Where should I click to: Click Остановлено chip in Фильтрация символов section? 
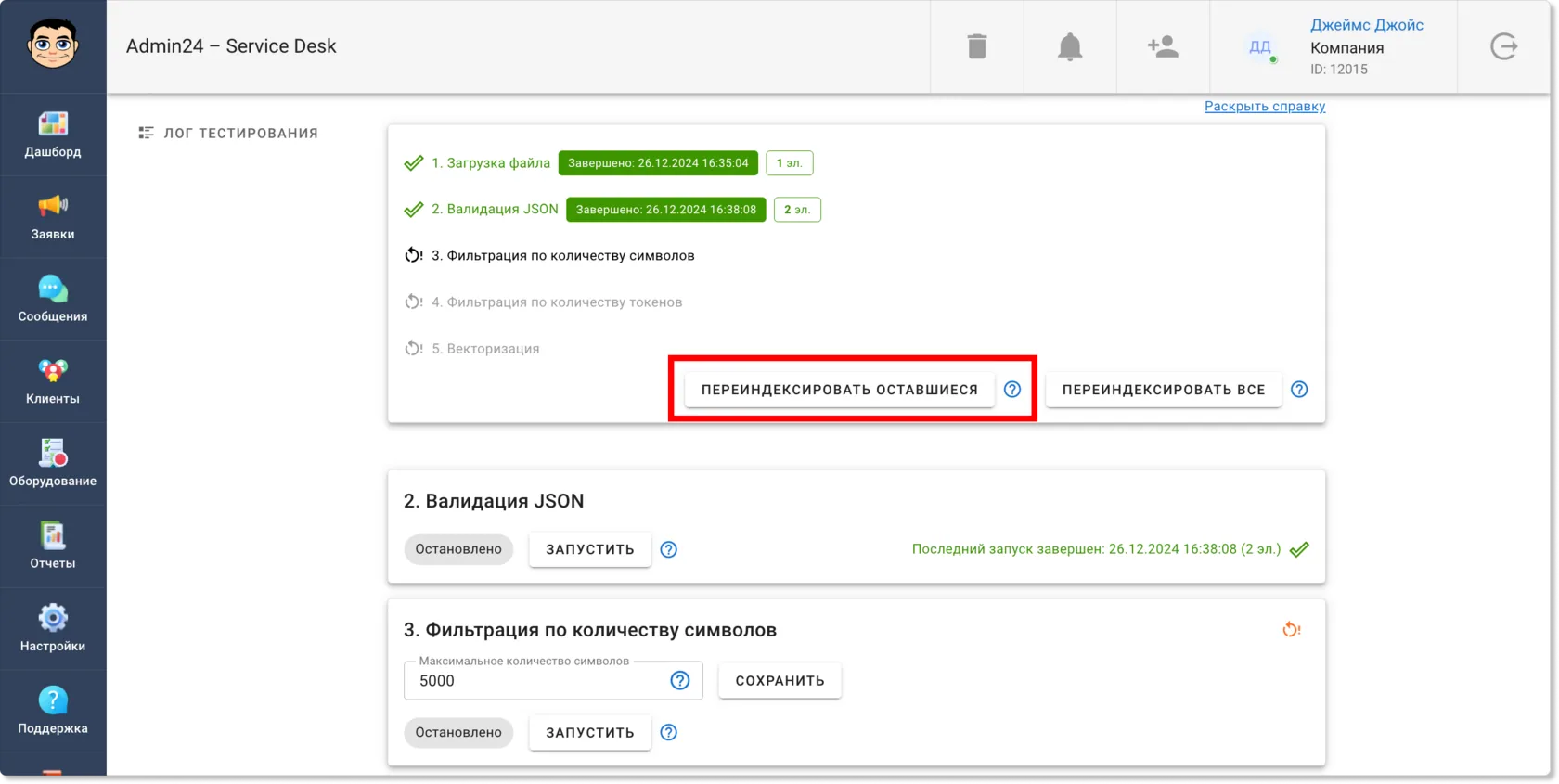(458, 732)
